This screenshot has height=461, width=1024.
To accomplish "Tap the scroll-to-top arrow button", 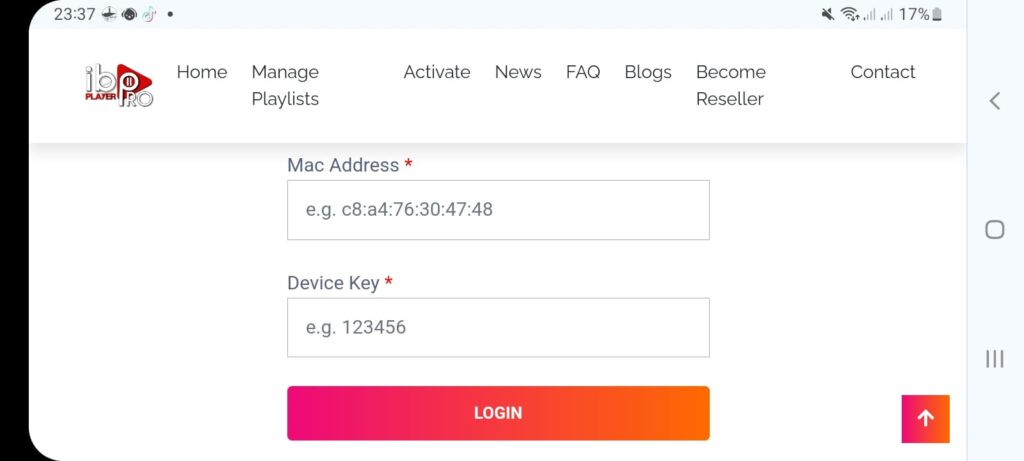I will click(x=925, y=419).
